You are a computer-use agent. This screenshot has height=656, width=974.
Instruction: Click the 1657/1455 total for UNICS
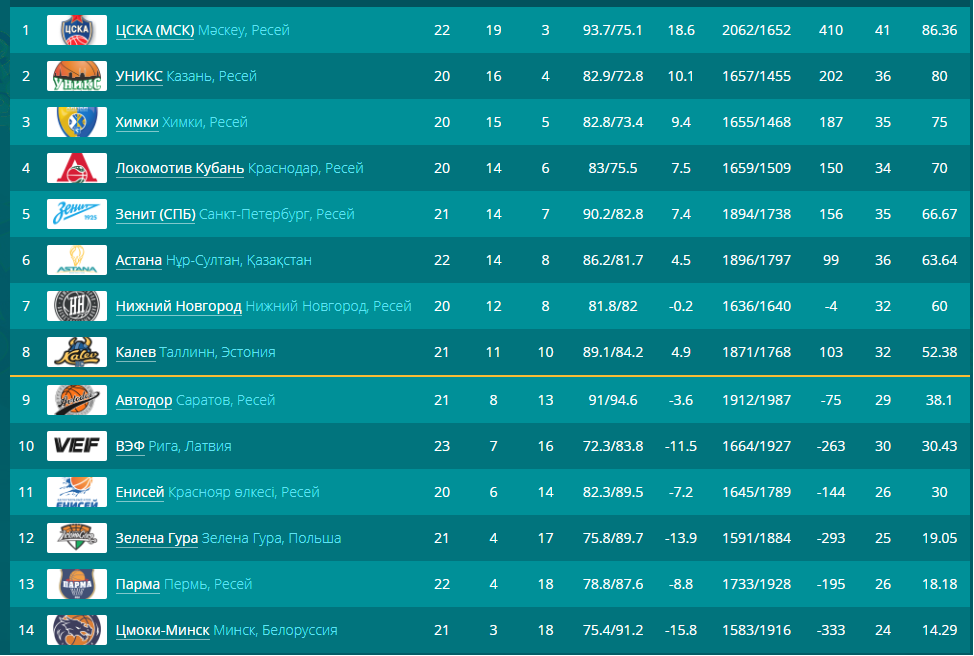pos(756,76)
